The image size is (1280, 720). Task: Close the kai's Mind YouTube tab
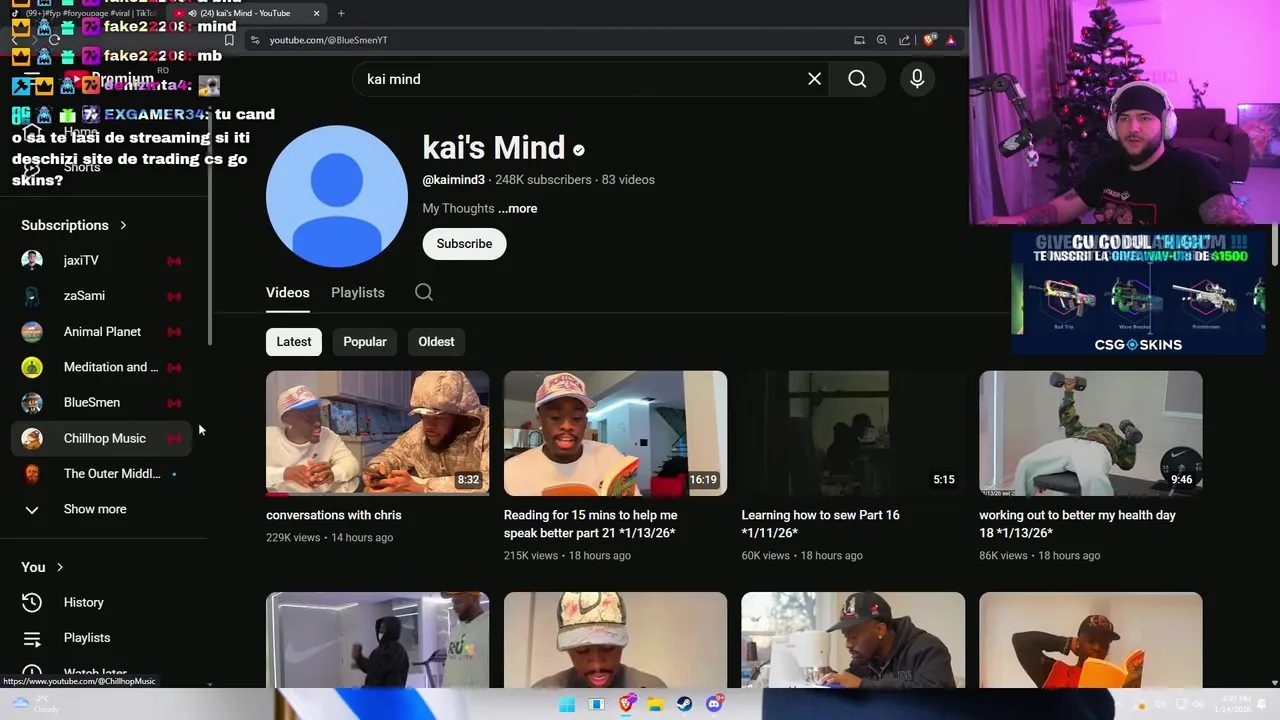click(x=316, y=13)
